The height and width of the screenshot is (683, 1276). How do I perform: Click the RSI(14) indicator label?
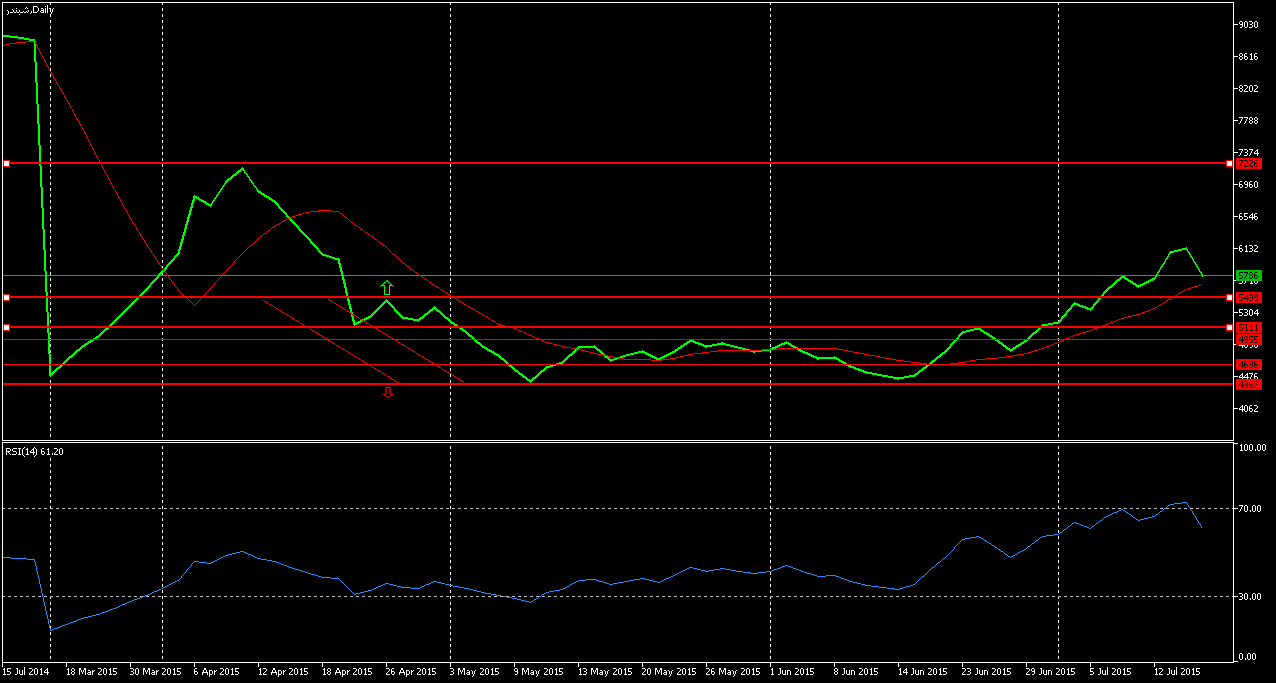[35, 452]
